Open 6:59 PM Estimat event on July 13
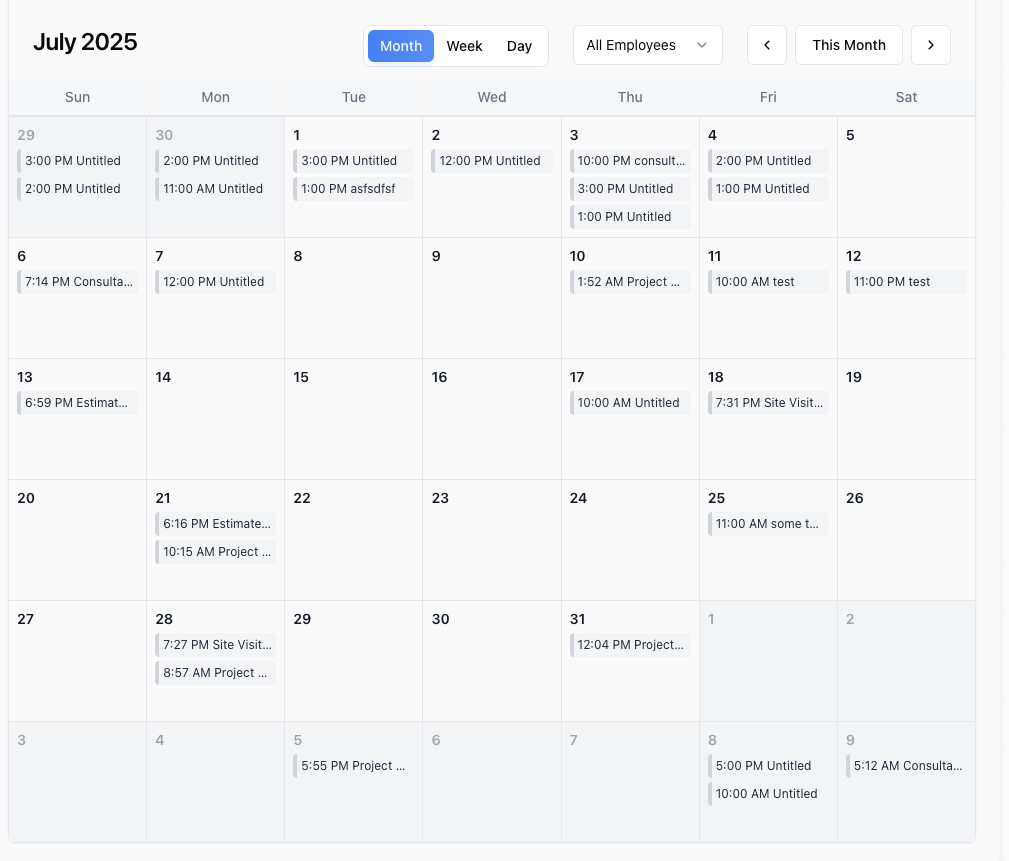 click(x=77, y=403)
